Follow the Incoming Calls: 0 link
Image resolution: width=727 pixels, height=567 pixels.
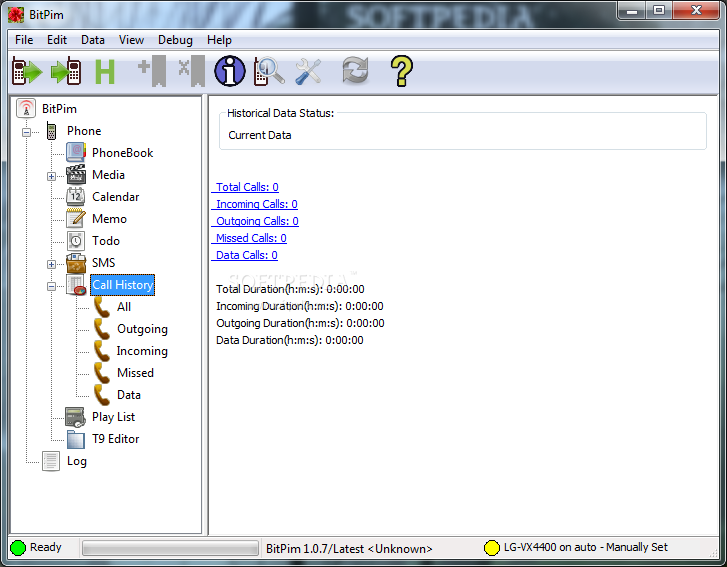[x=255, y=204]
